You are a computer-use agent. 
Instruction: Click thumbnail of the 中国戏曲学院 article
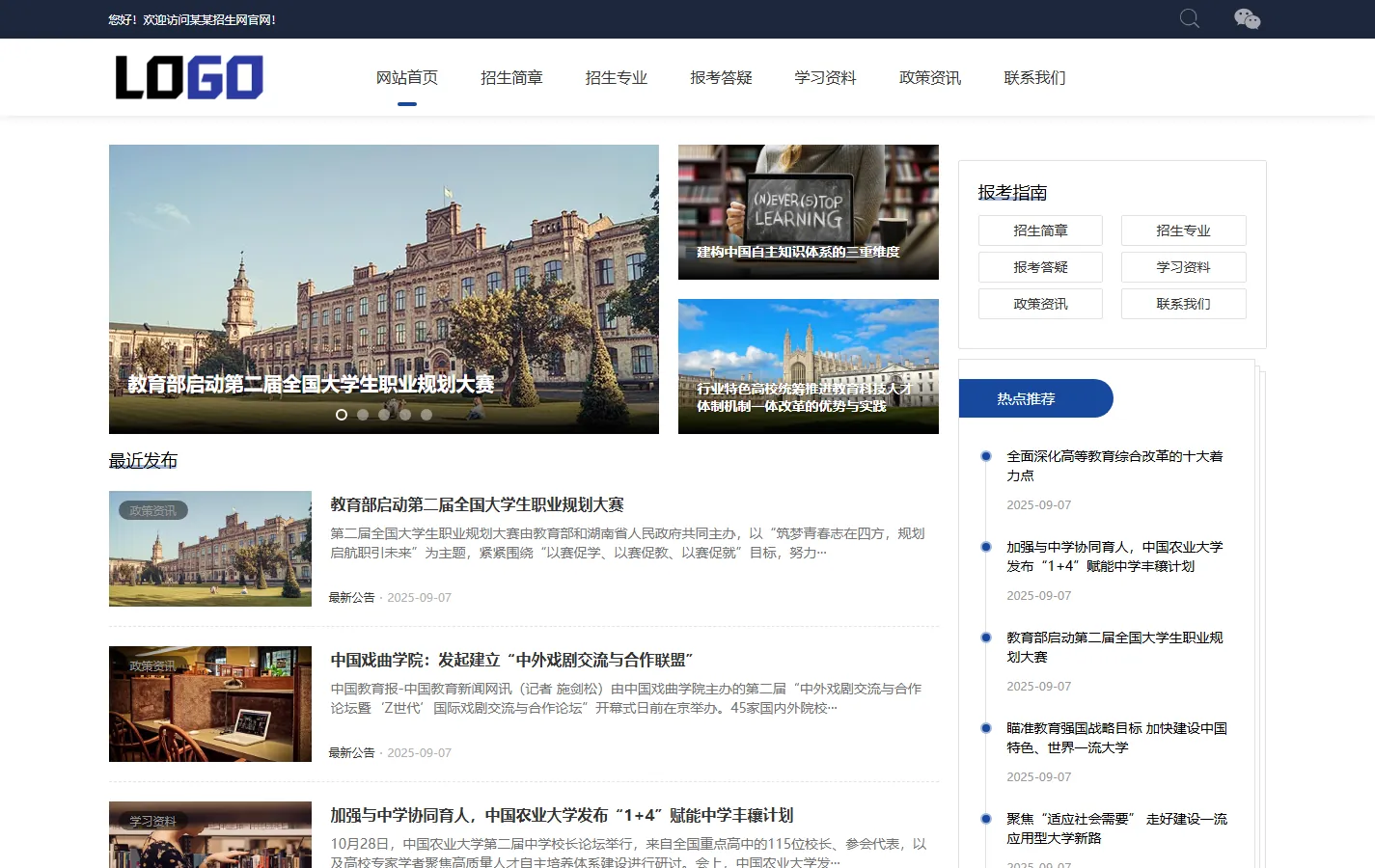(210, 704)
